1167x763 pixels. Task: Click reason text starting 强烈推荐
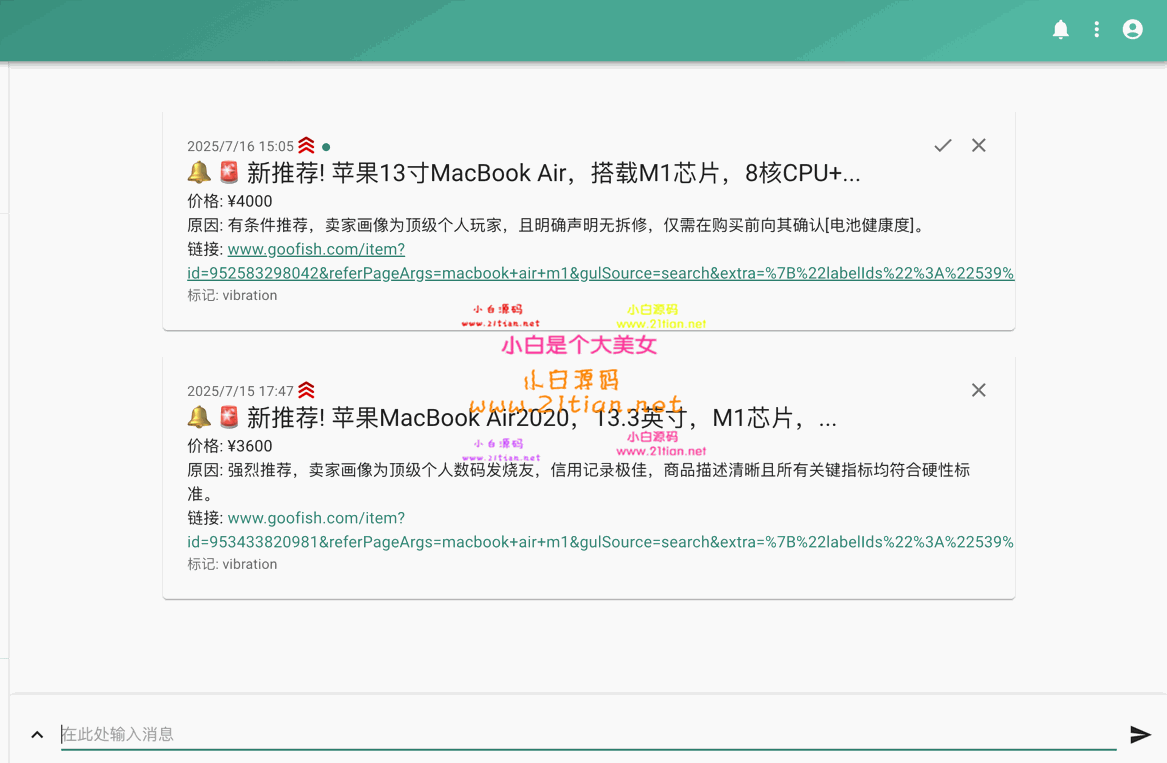(578, 482)
